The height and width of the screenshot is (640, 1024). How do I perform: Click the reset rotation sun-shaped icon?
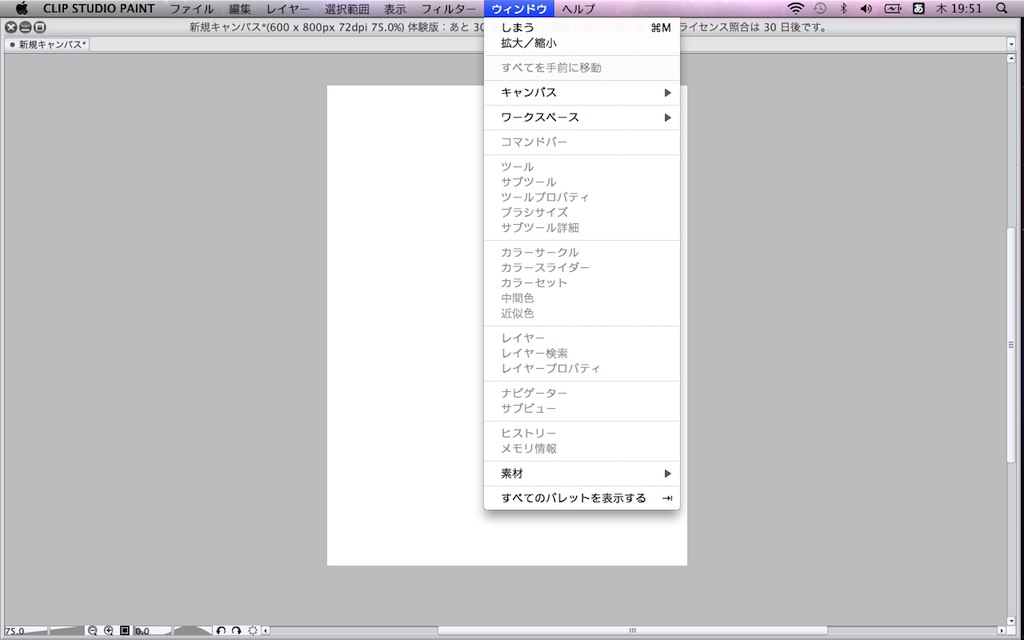253,631
